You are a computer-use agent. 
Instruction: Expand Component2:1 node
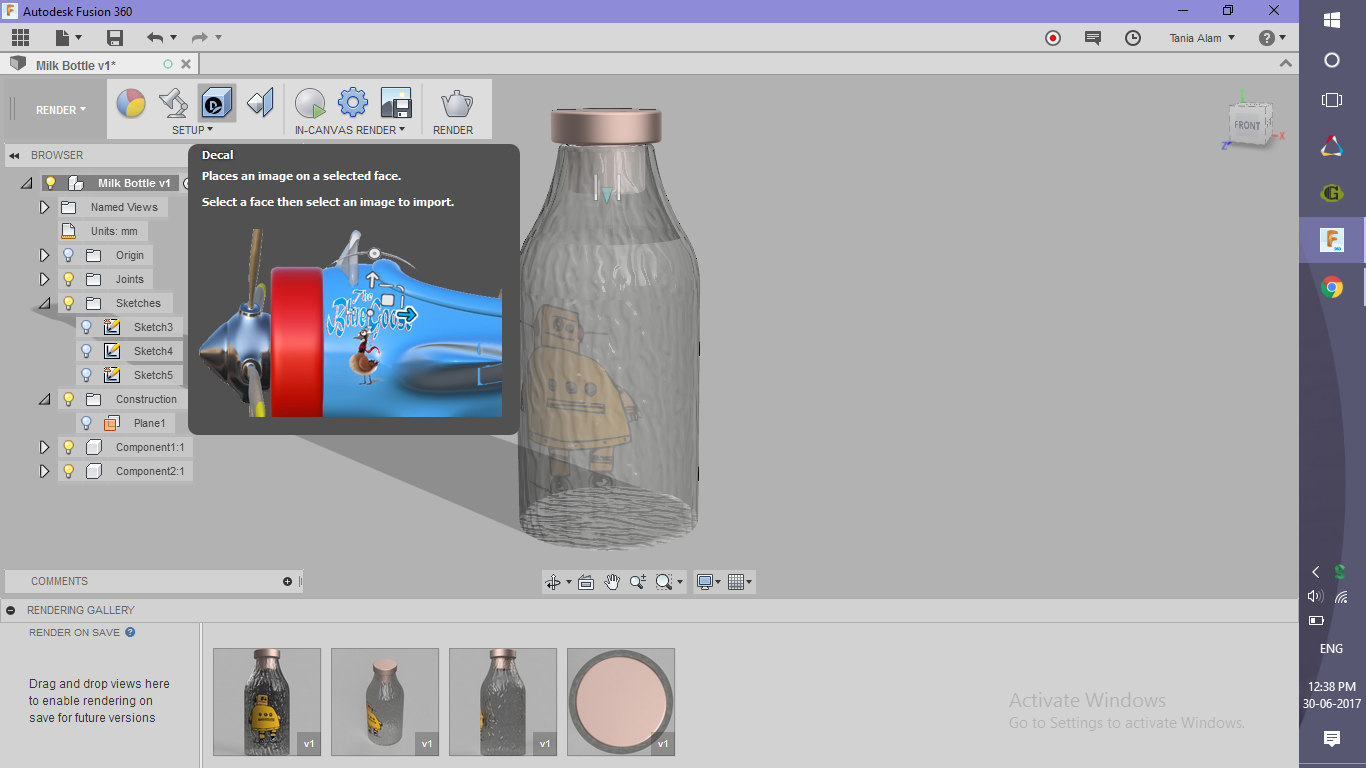click(x=44, y=471)
